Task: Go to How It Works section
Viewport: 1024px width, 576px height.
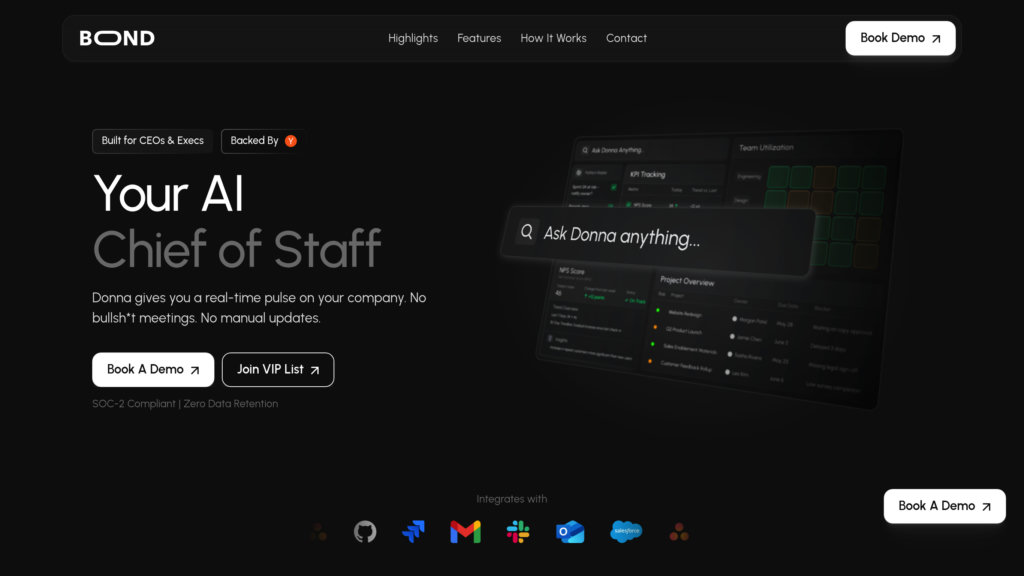Action: click(553, 38)
